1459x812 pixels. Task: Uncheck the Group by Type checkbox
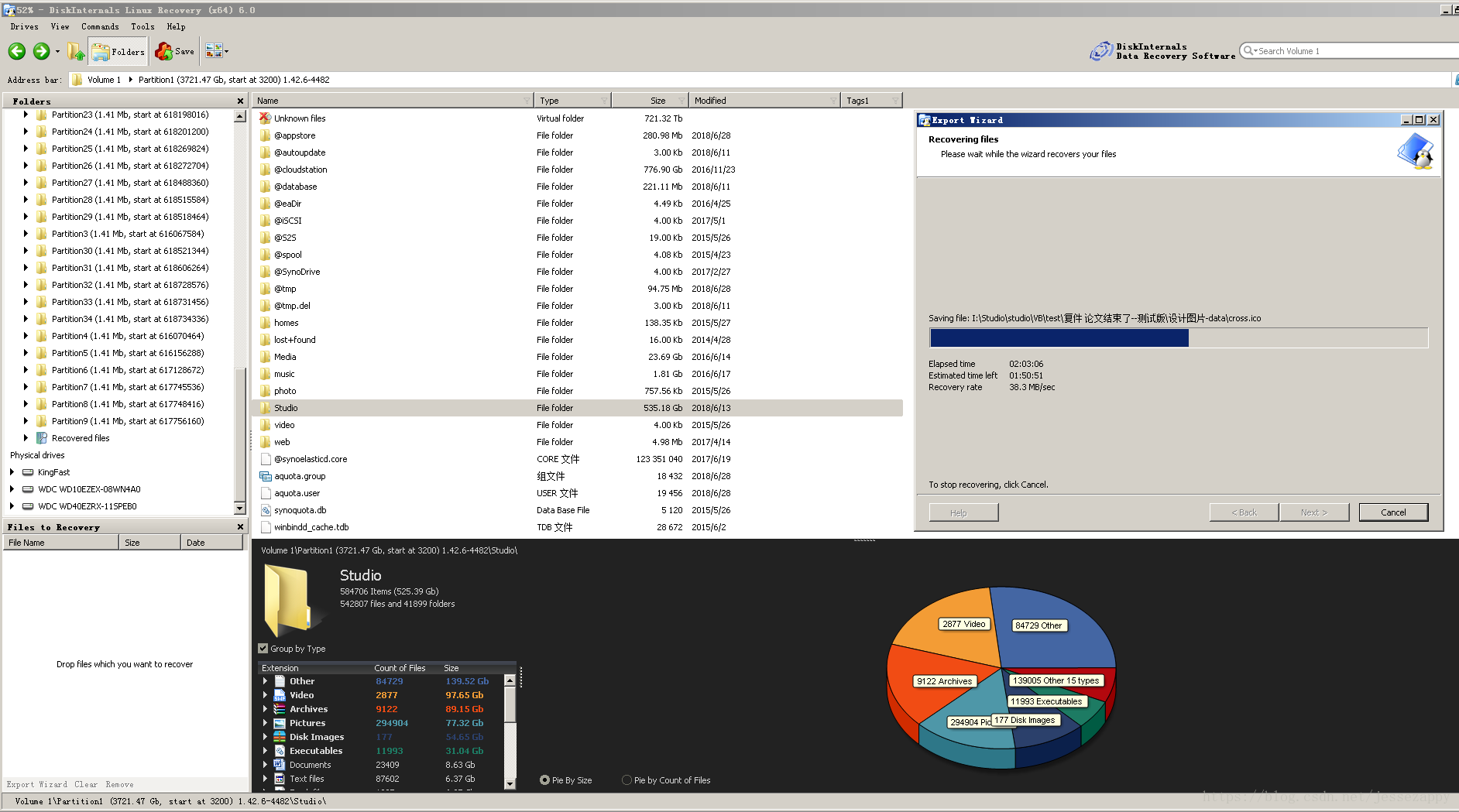click(x=263, y=649)
